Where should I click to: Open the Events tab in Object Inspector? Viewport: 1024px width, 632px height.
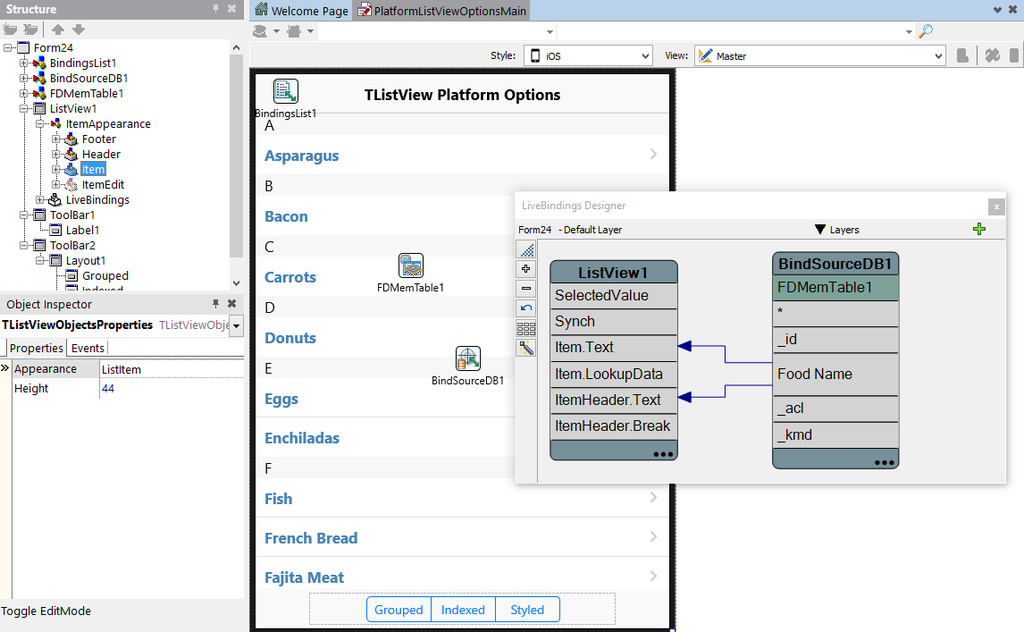(x=88, y=348)
